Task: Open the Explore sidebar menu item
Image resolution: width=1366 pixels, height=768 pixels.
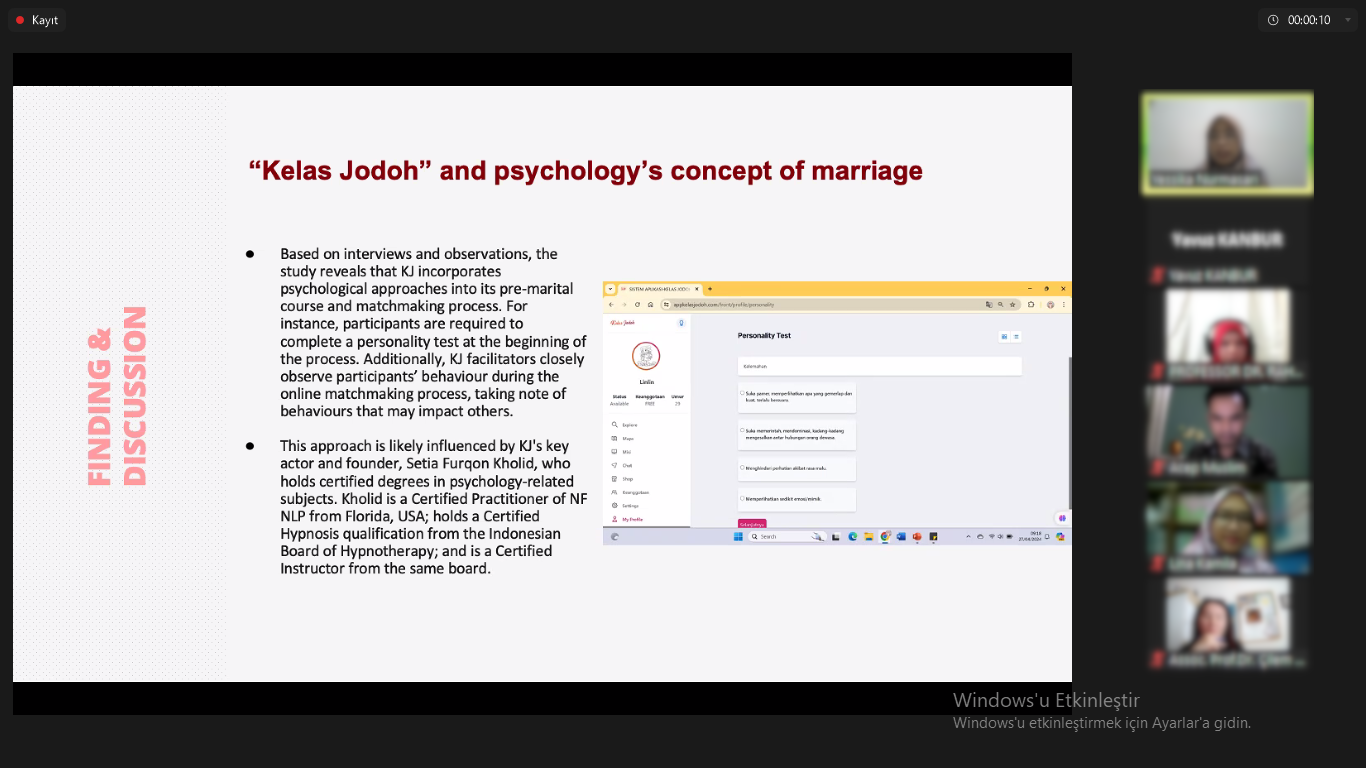Action: [x=624, y=425]
